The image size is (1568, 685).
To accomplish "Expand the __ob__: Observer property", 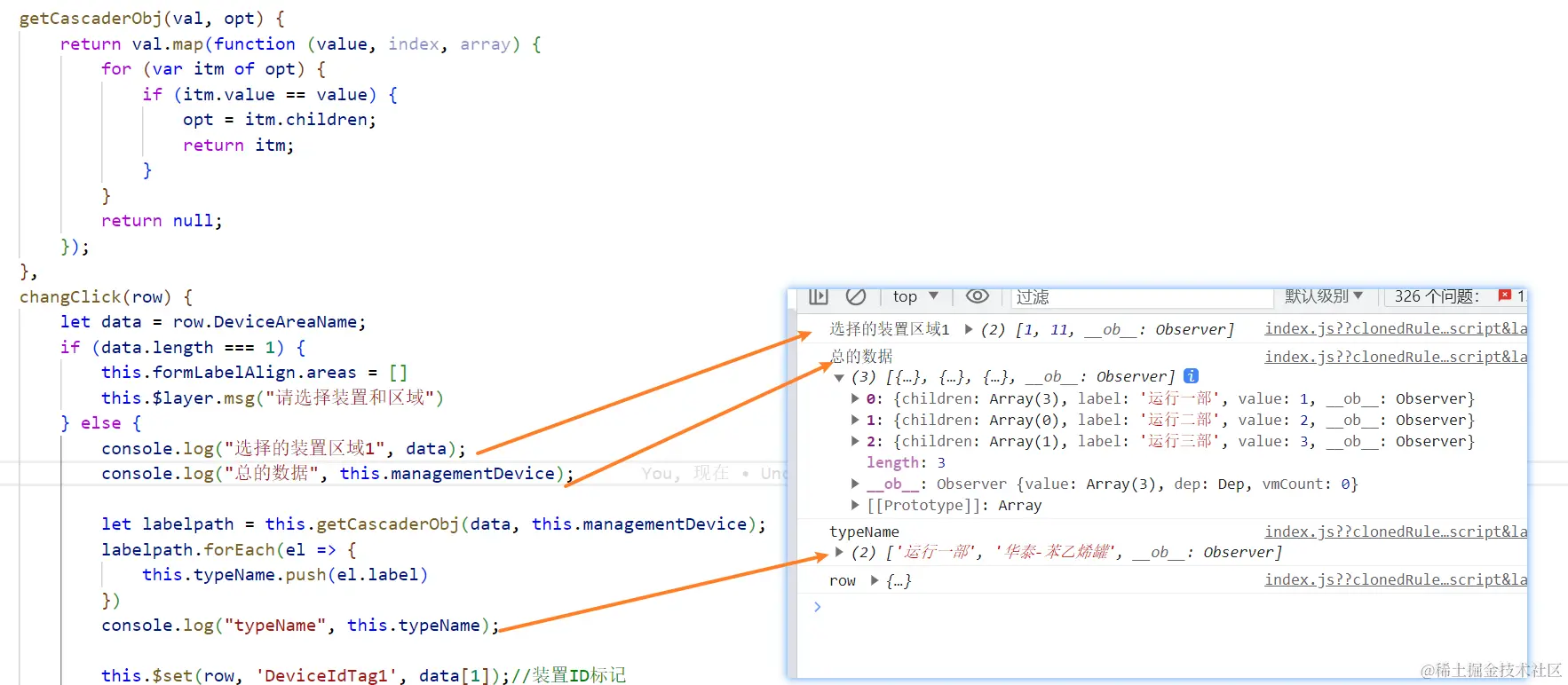I will [x=855, y=484].
